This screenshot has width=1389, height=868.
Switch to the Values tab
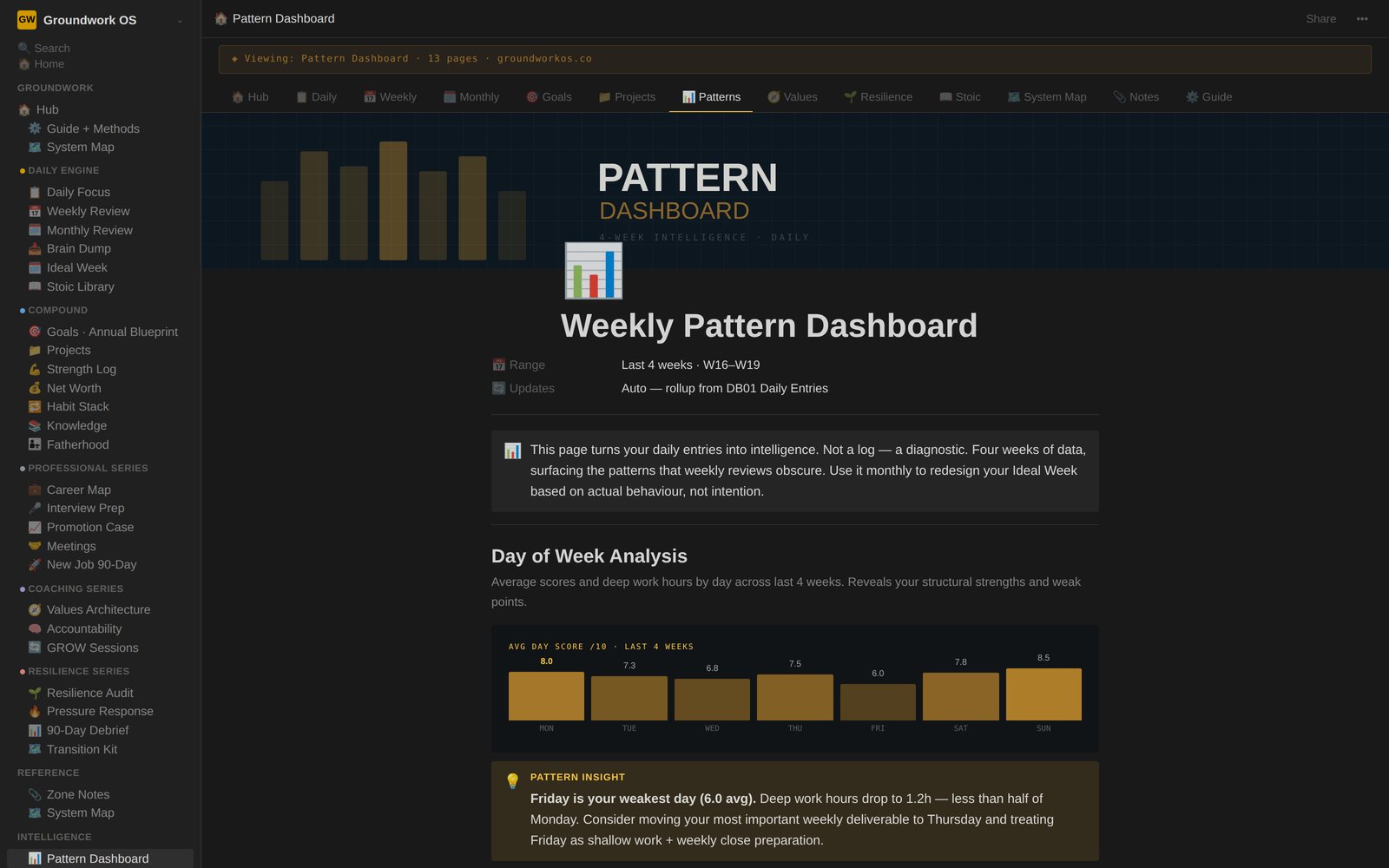pyautogui.click(x=793, y=97)
